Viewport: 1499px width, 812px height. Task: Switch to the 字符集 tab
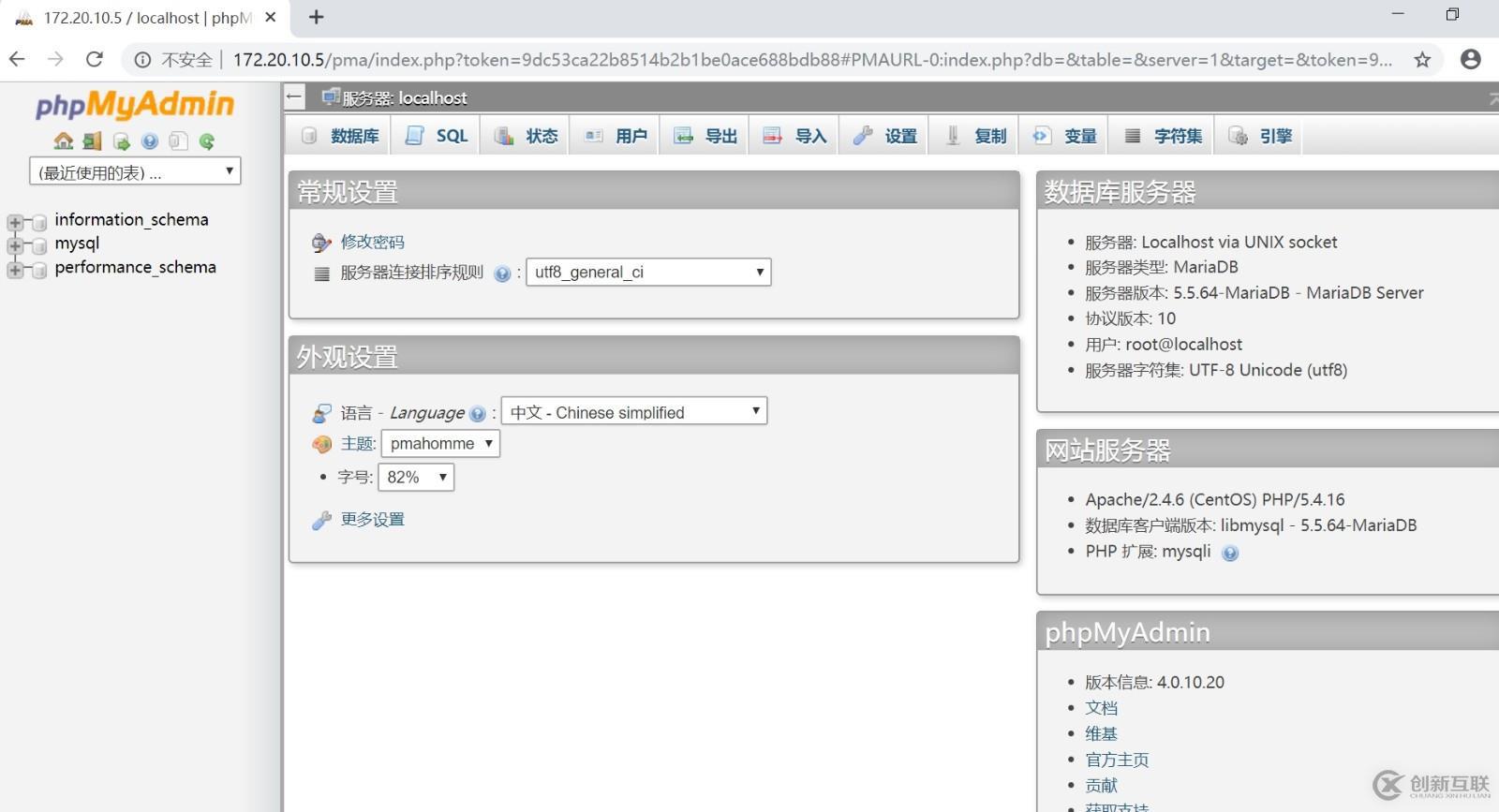coord(1163,136)
